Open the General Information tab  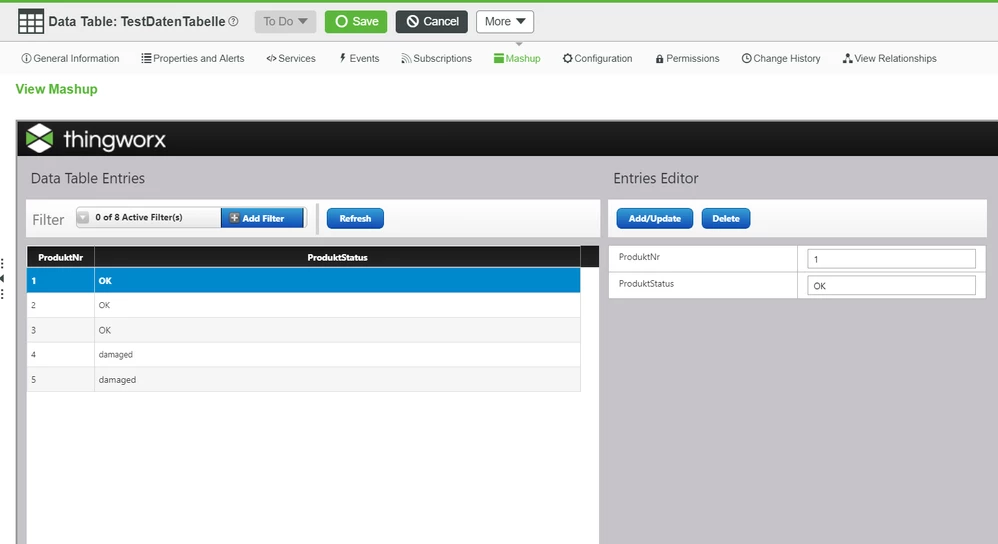tap(70, 59)
